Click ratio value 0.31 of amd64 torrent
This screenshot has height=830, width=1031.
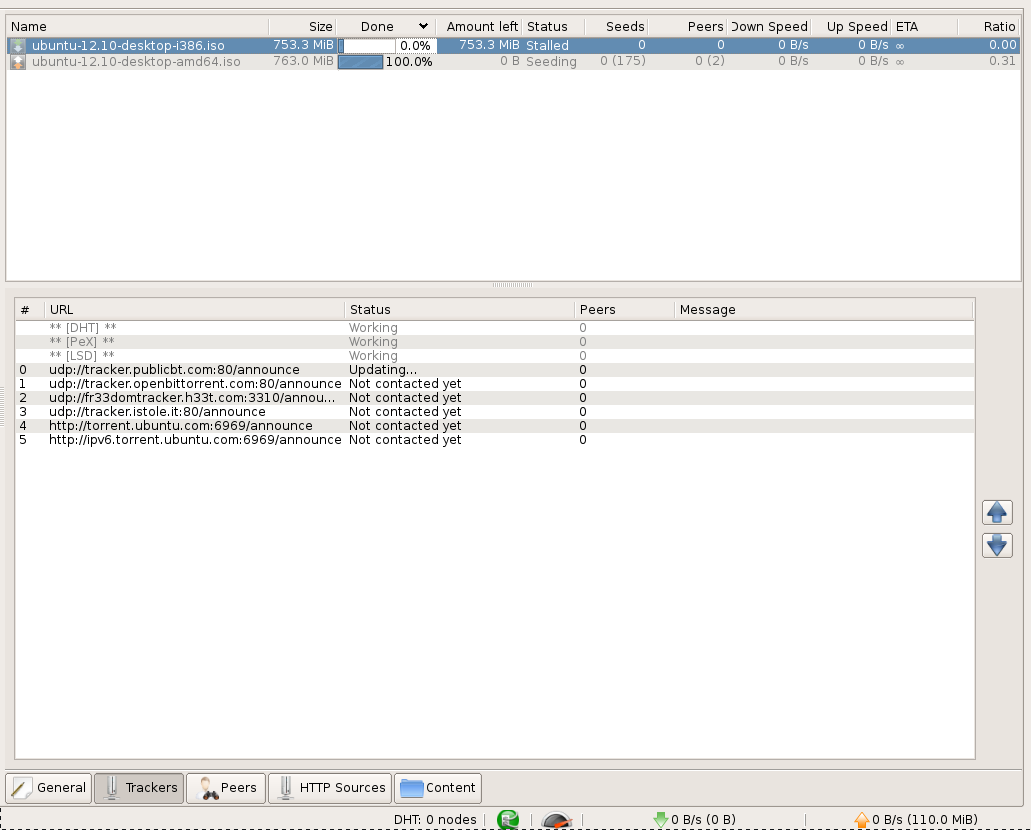1002,61
